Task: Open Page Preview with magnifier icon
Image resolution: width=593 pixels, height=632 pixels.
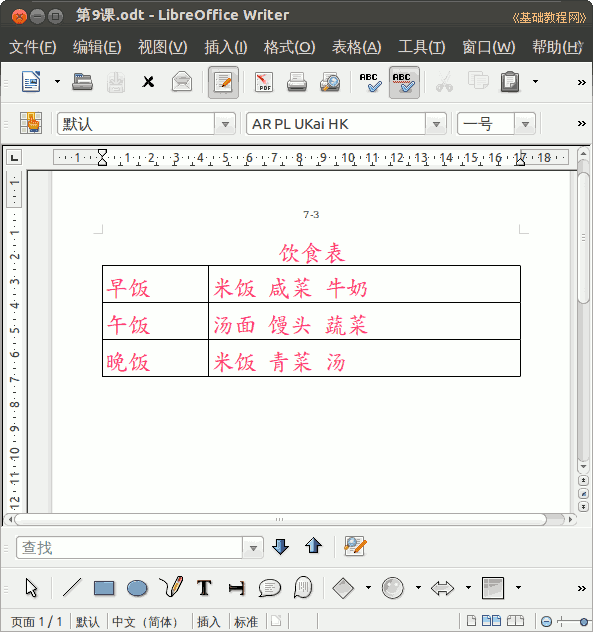Action: [x=330, y=82]
